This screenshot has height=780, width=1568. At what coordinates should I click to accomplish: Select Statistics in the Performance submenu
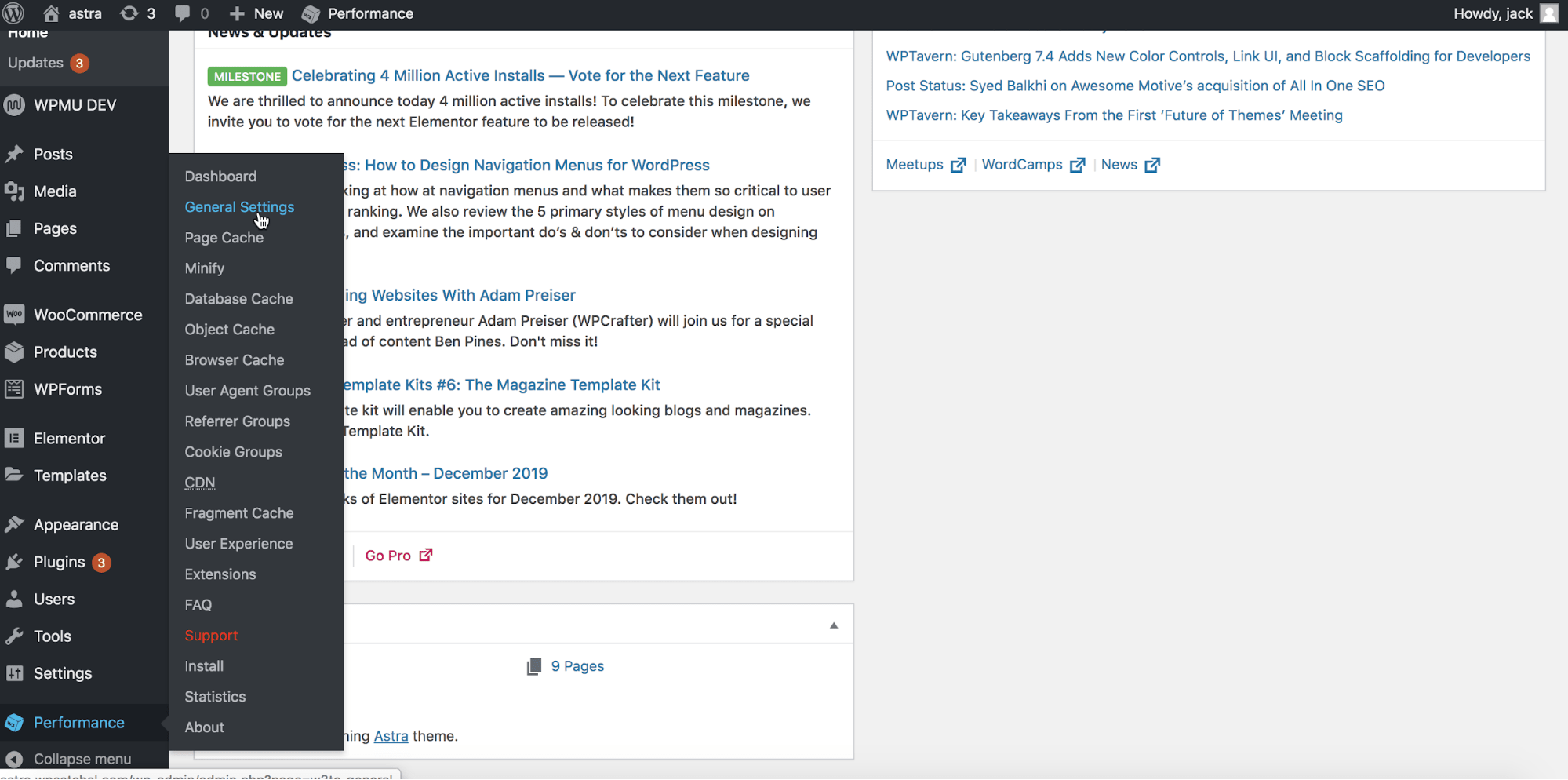[x=215, y=697]
